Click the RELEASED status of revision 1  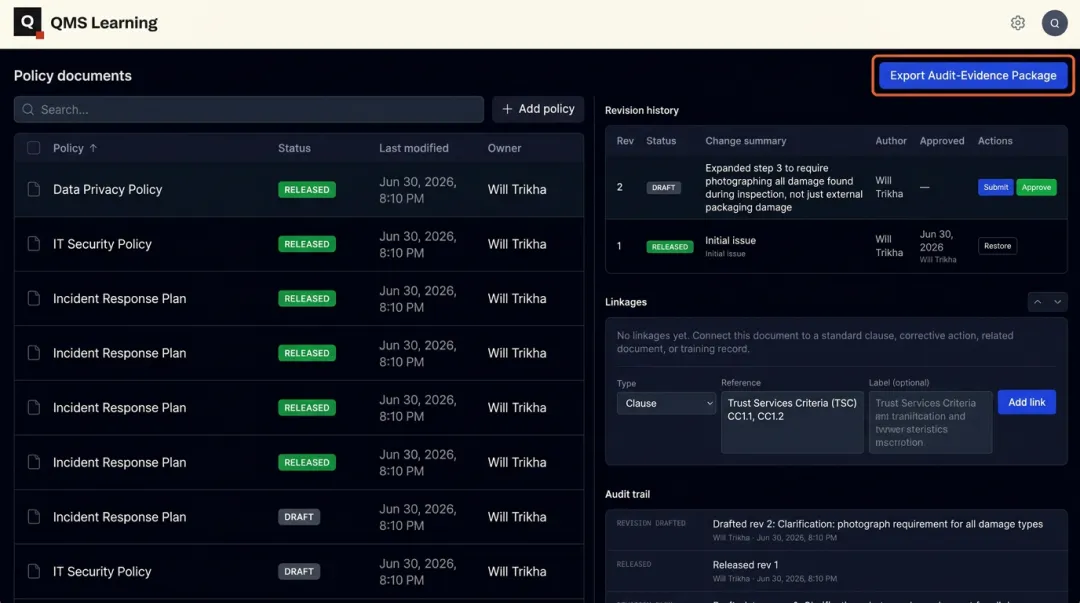point(669,247)
